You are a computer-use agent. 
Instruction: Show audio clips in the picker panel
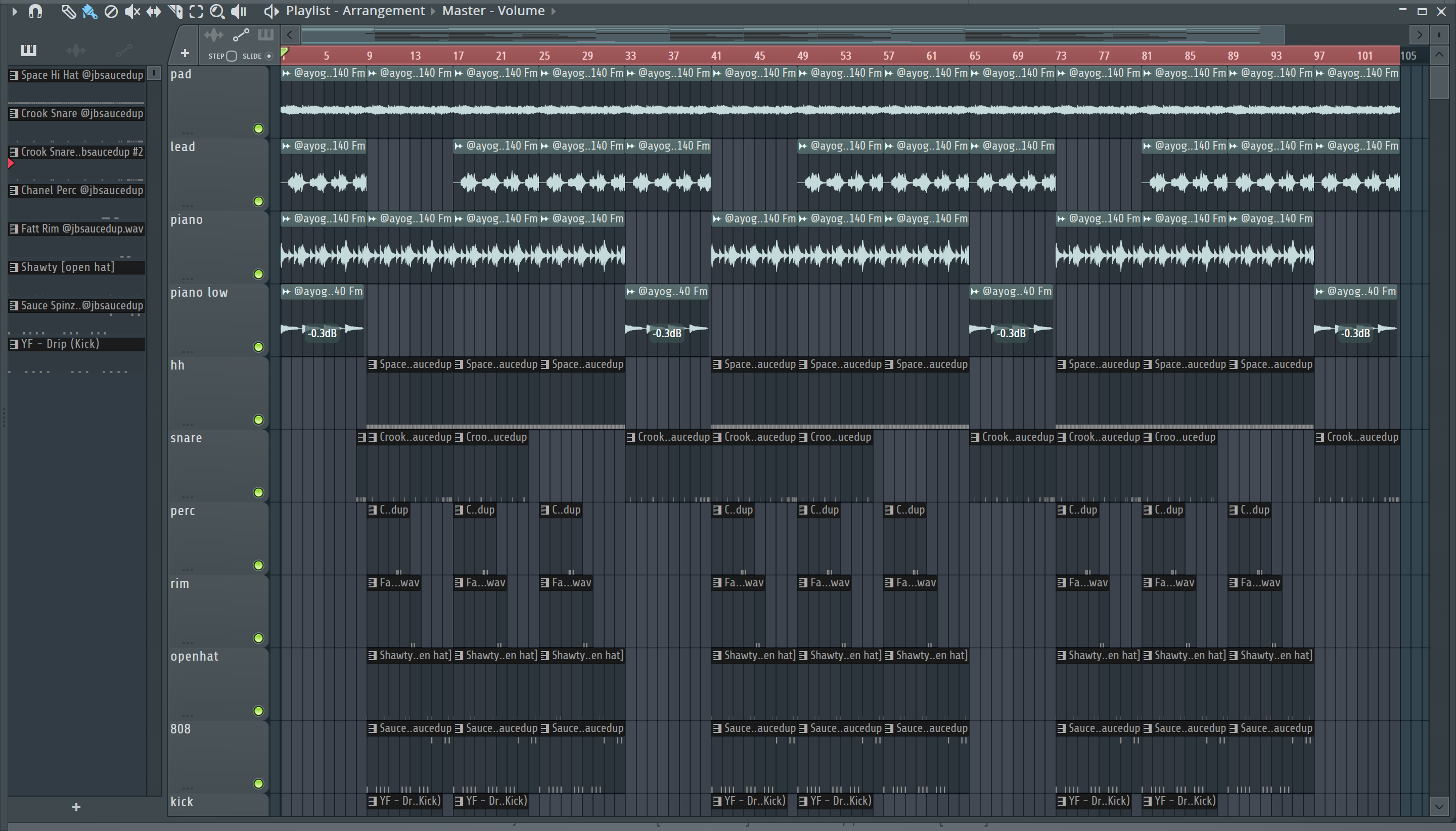coord(76,50)
